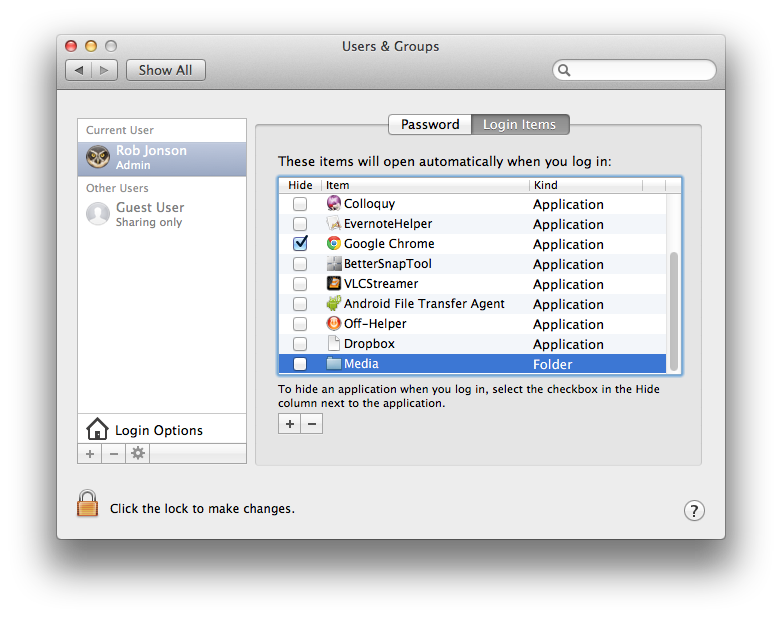Enable Hide for the Media folder
Viewport: 782px width, 618px height.
coord(300,364)
